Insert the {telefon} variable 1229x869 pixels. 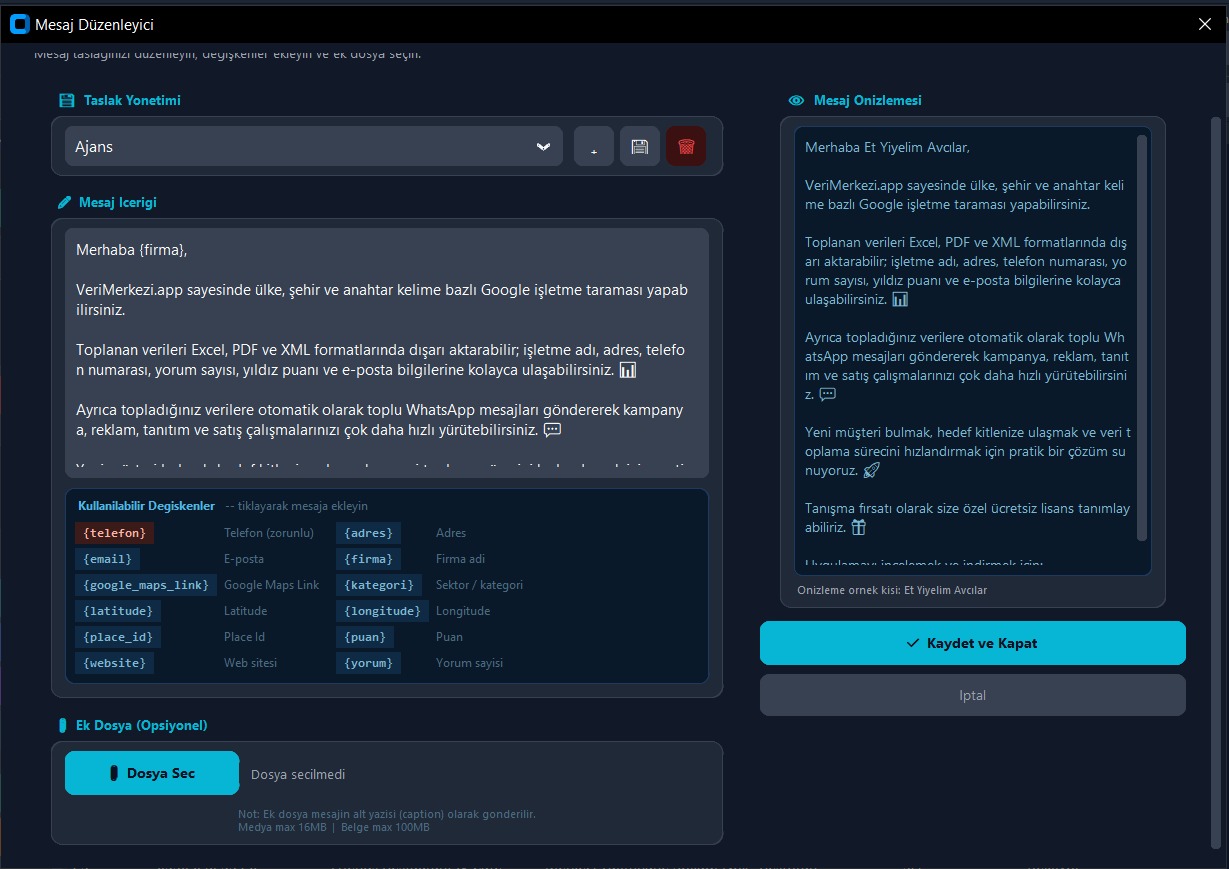click(115, 533)
